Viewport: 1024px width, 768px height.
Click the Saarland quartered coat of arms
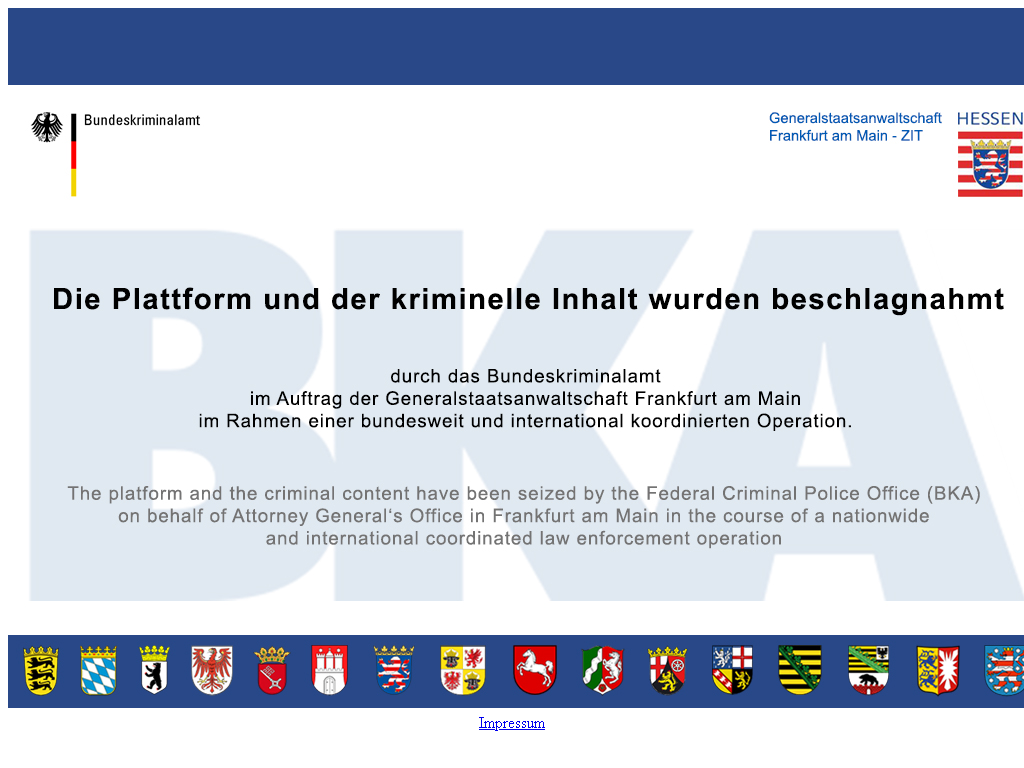click(732, 670)
